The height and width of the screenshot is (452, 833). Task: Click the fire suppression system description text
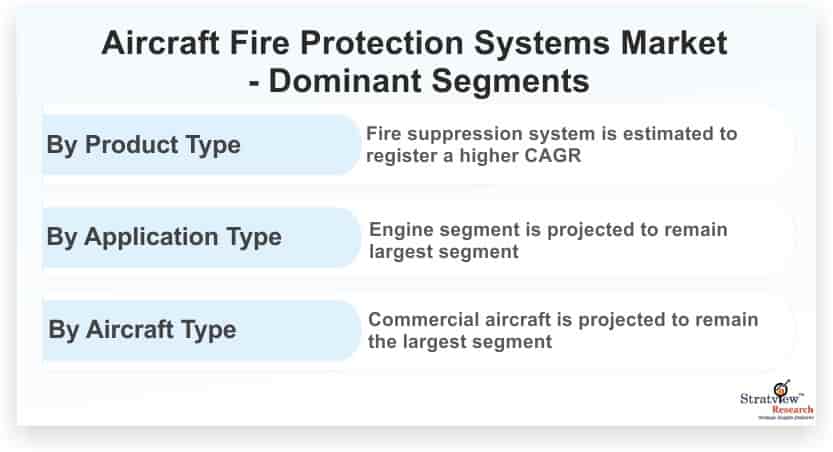(x=551, y=144)
